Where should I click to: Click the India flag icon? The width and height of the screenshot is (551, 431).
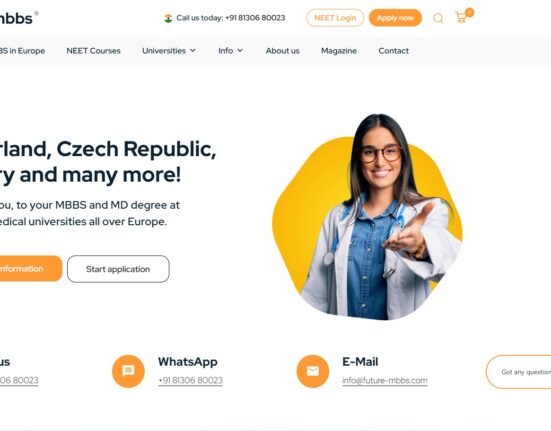click(168, 18)
